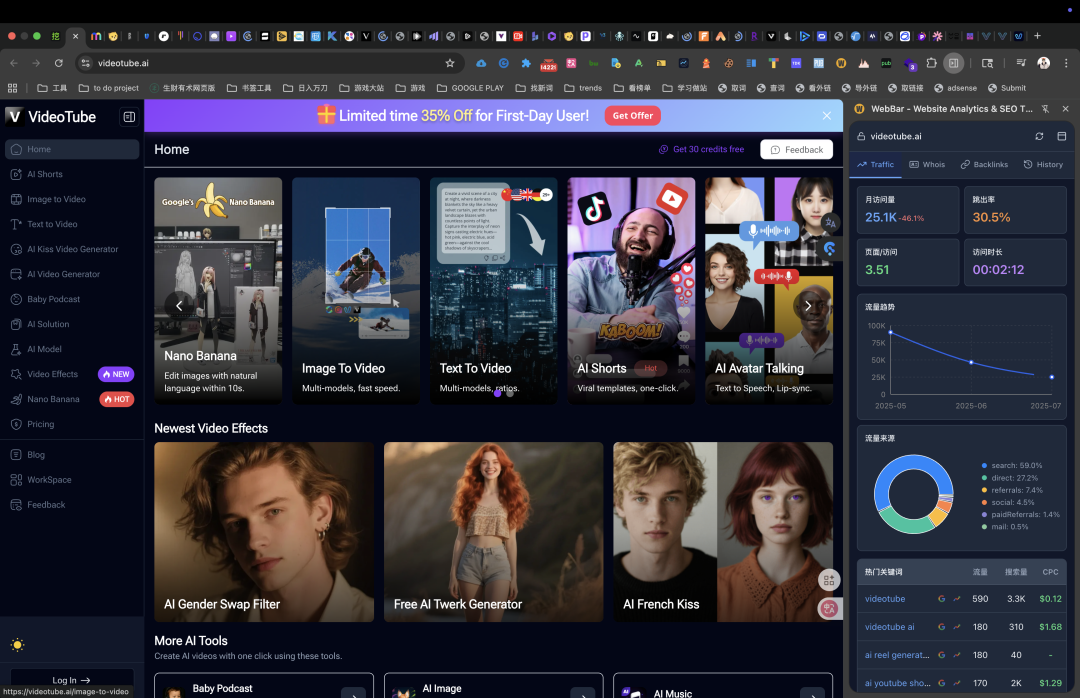Close the WebBar side panel

[x=1066, y=109]
